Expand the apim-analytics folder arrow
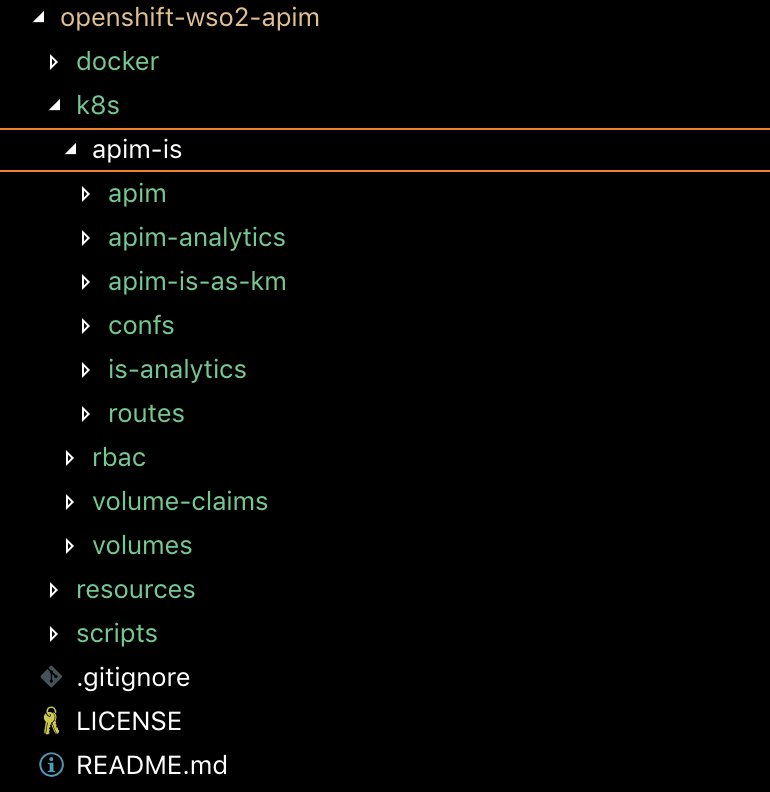The image size is (770, 792). click(86, 238)
